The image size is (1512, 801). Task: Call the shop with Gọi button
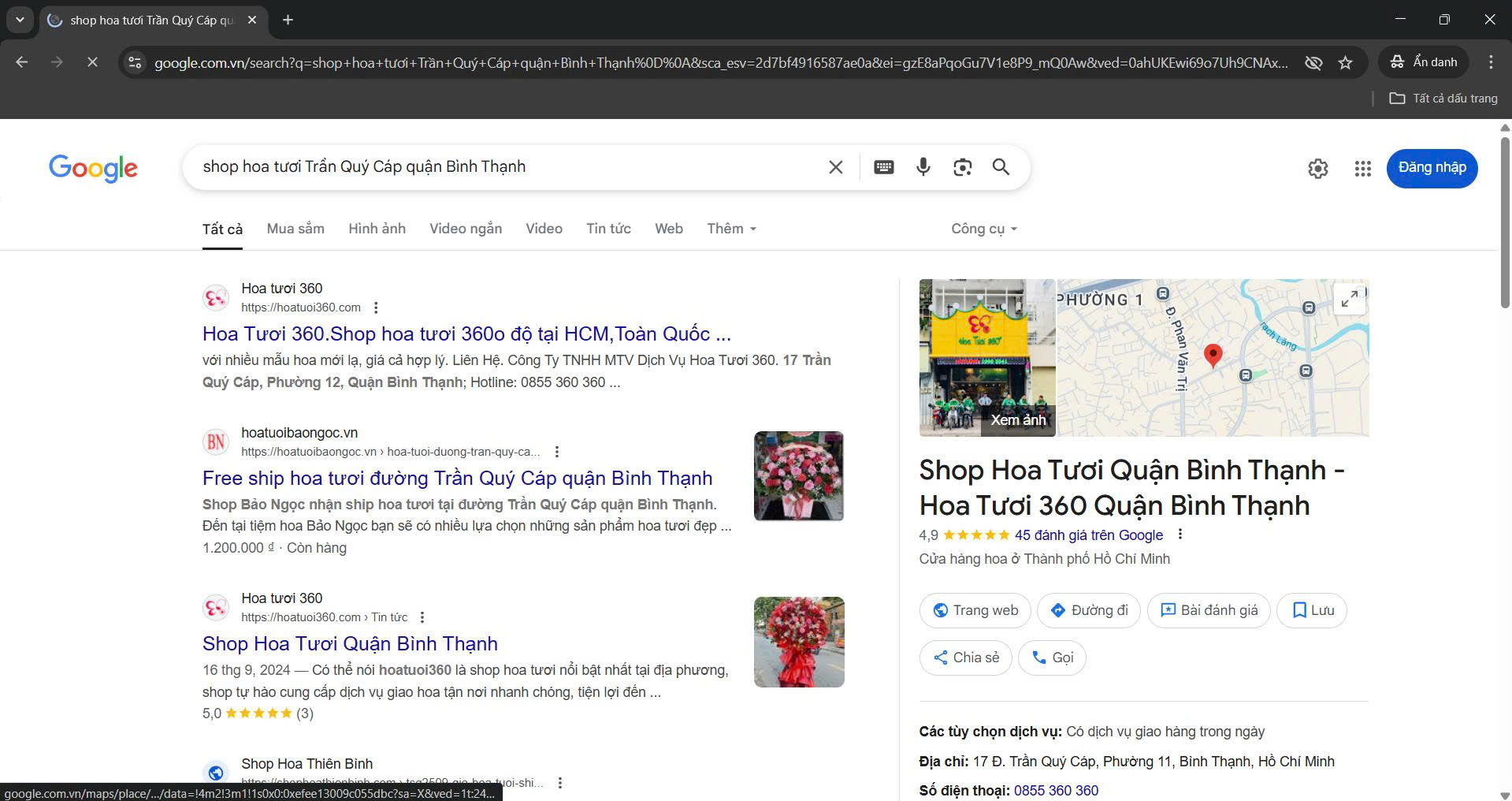point(1052,658)
